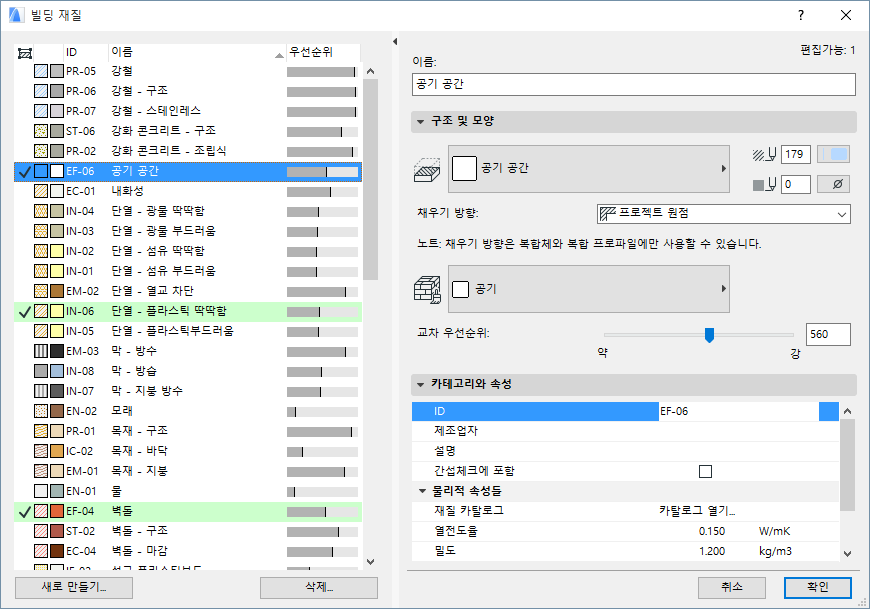
Task: Click the fill pattern icon of PR-01 목재 - 구조
Action: [41, 431]
